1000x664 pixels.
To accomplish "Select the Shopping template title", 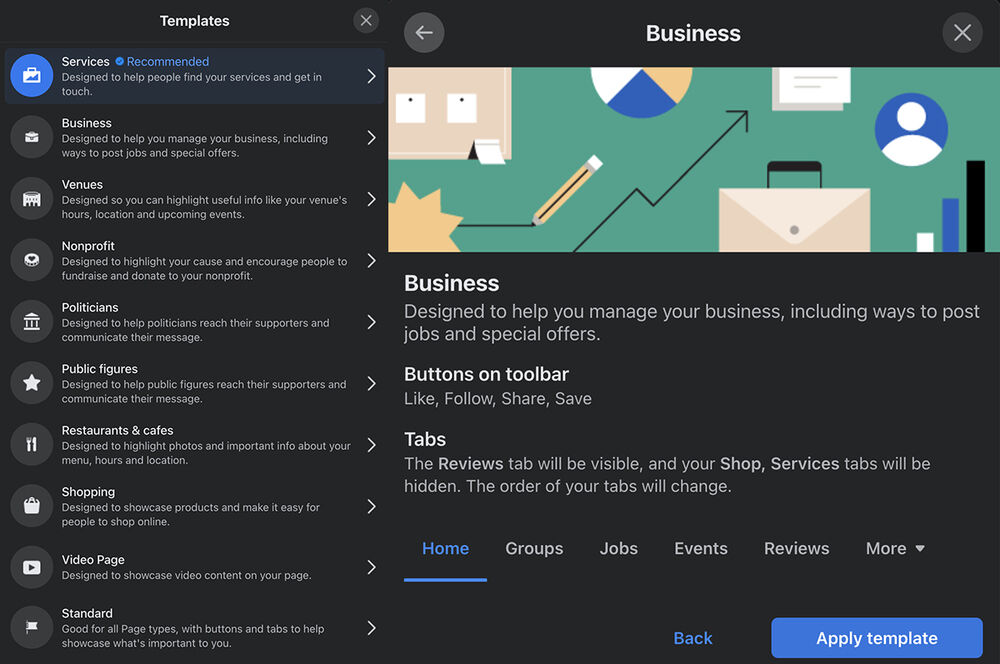I will 88,492.
